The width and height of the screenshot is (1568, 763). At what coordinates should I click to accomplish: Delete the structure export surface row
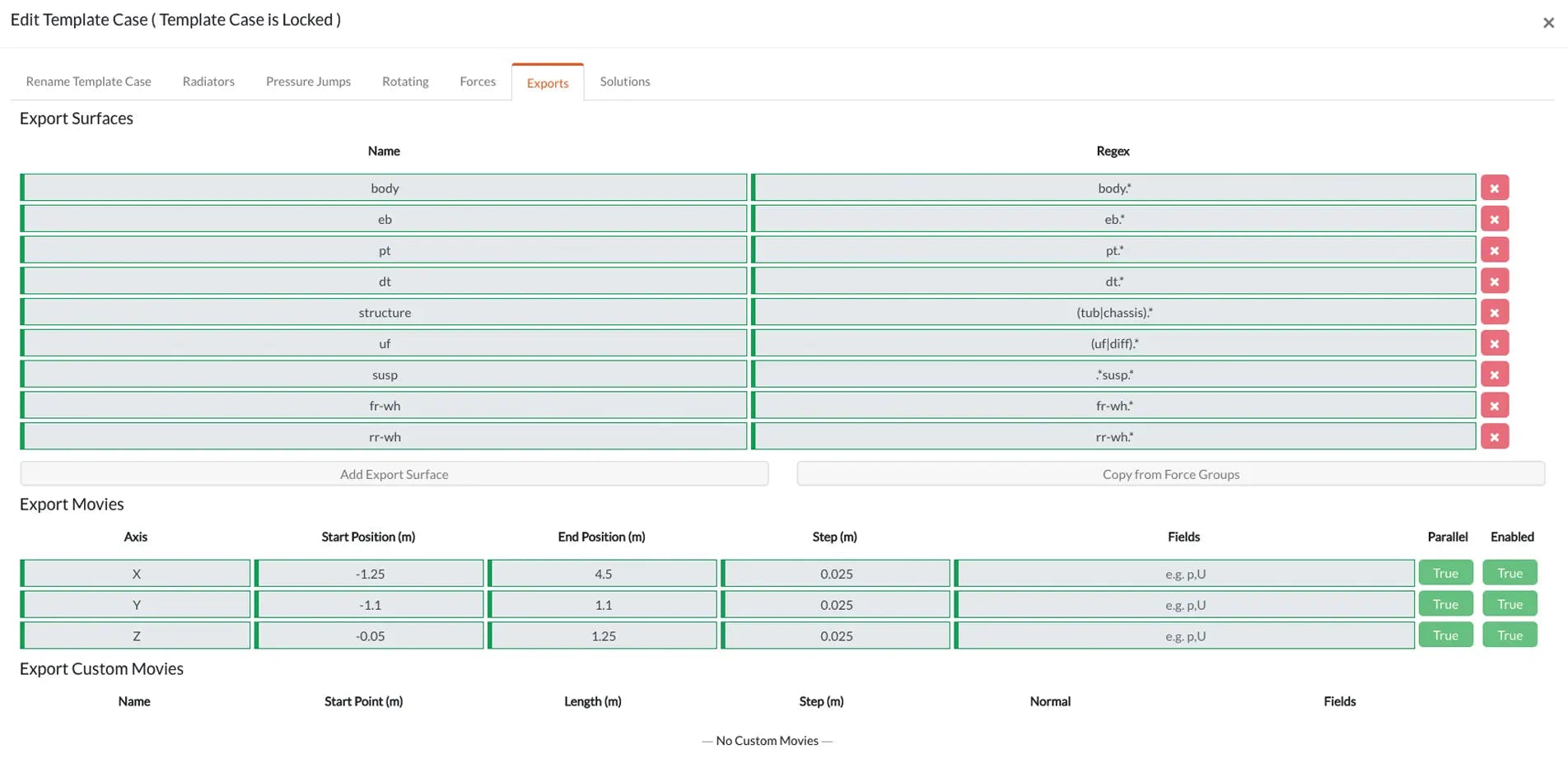tap(1494, 313)
